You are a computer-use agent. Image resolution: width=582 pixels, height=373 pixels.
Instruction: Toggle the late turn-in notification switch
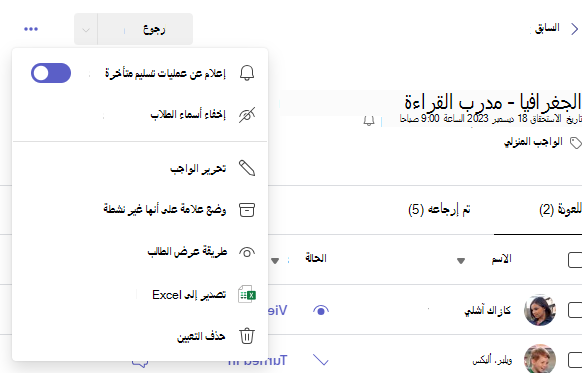click(x=51, y=73)
